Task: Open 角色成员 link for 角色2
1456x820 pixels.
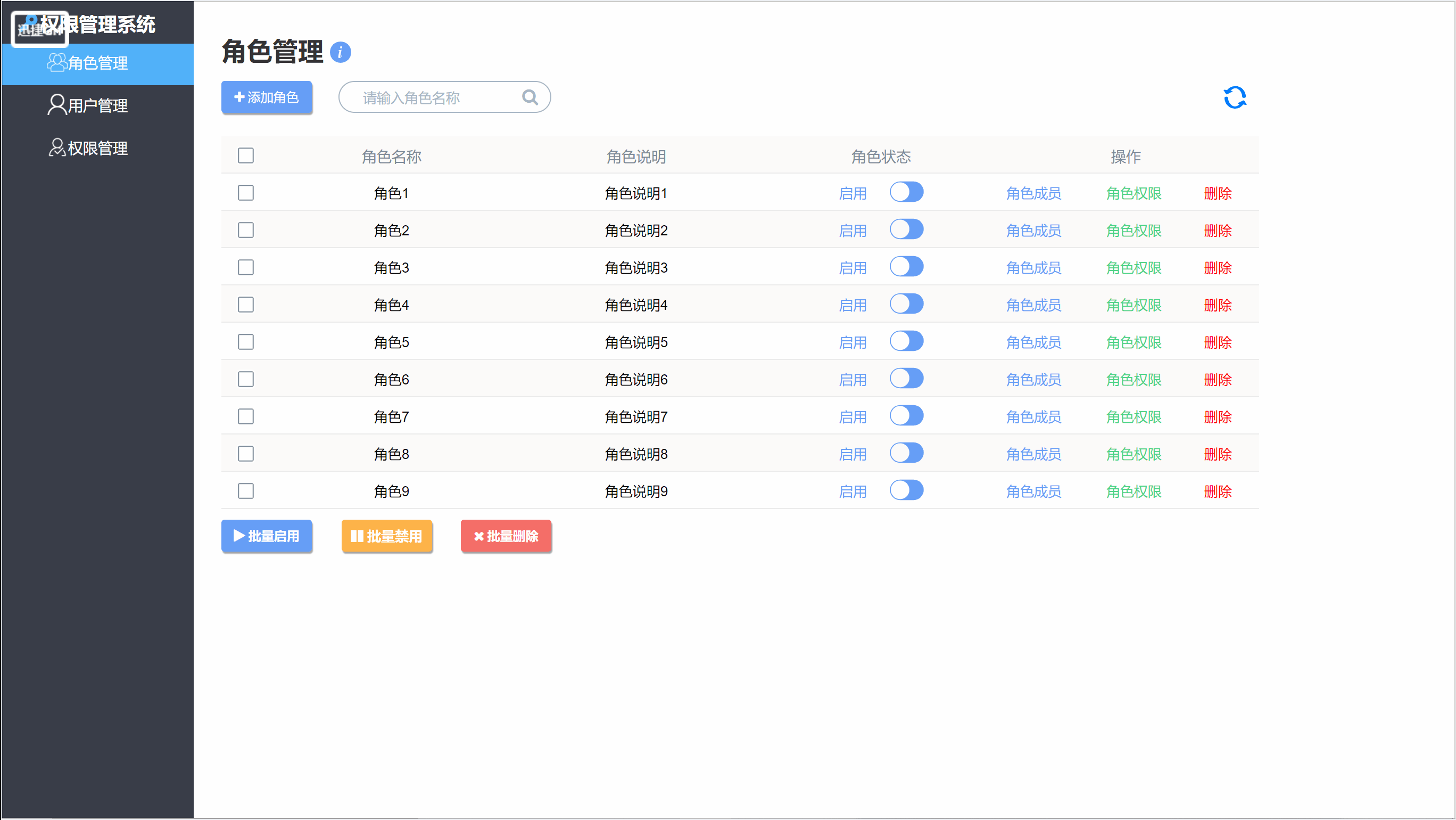Action: [1033, 231]
